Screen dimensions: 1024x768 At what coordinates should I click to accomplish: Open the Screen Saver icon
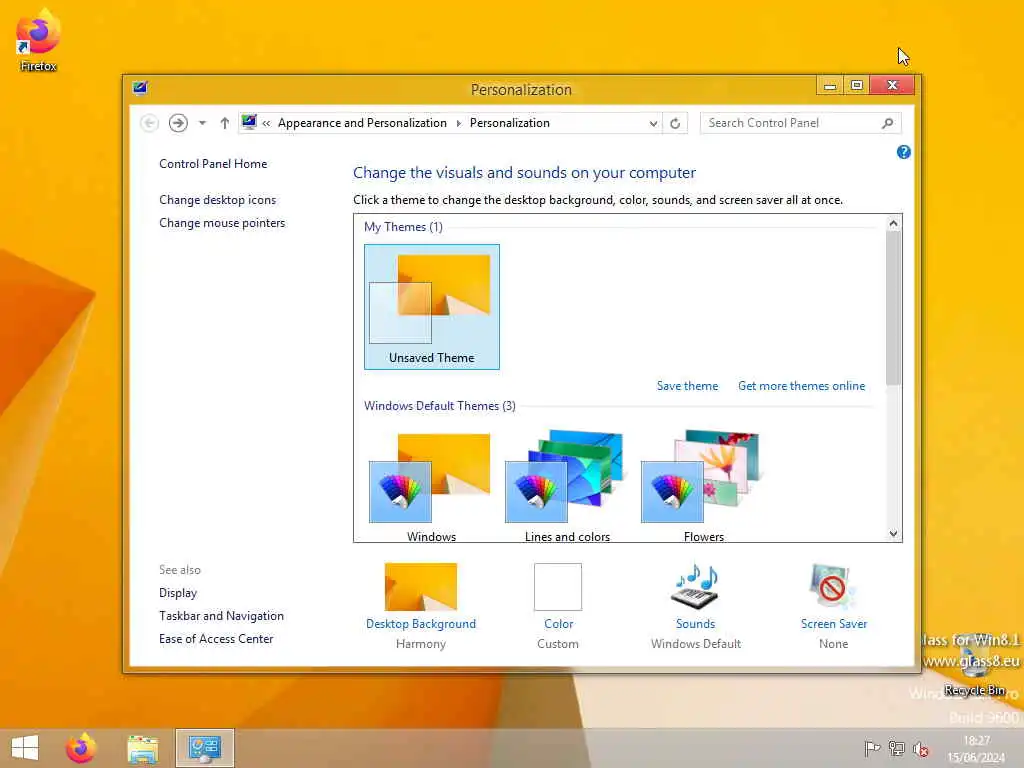pyautogui.click(x=833, y=586)
